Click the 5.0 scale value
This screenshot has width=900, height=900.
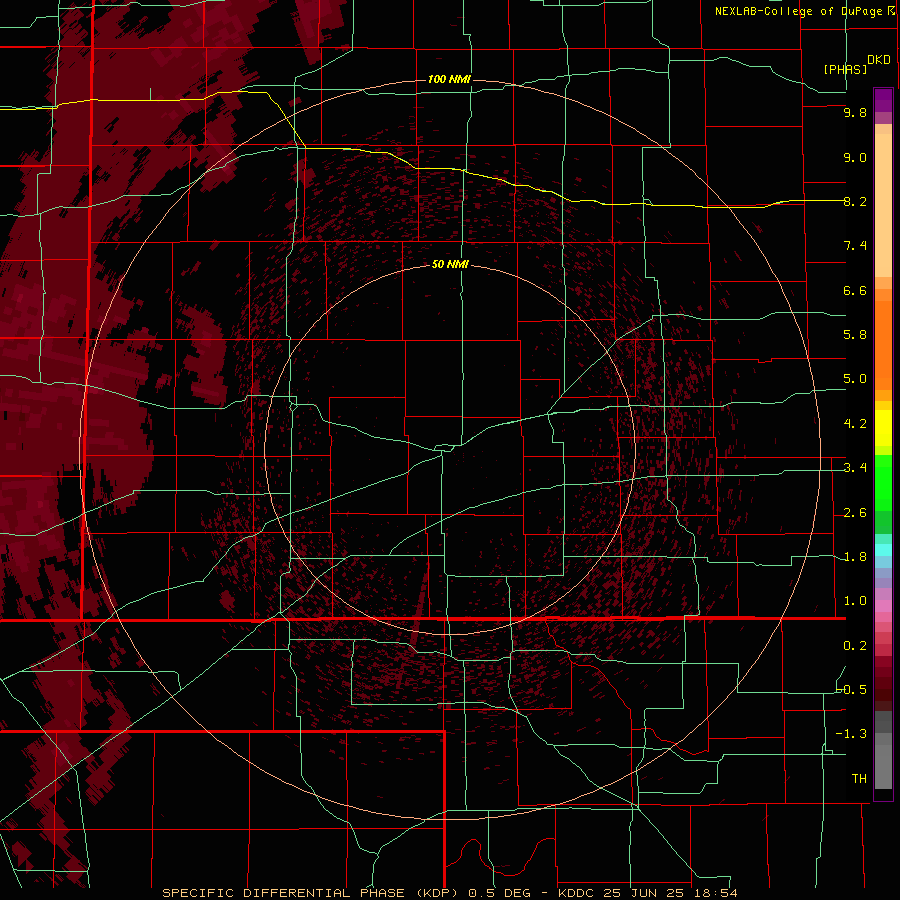(x=855, y=379)
